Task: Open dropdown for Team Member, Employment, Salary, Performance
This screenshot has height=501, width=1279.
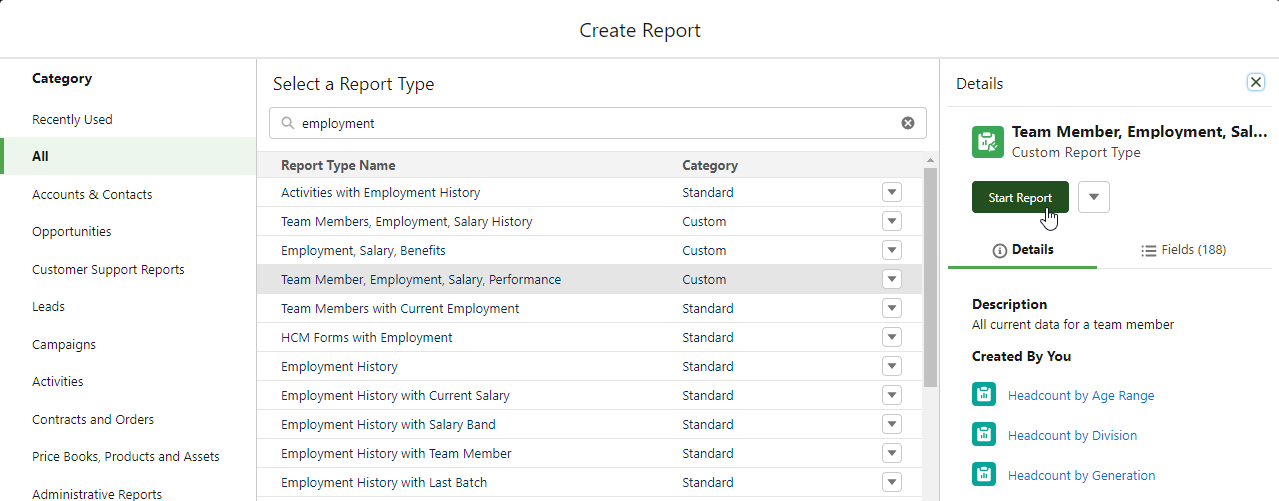Action: 892,279
